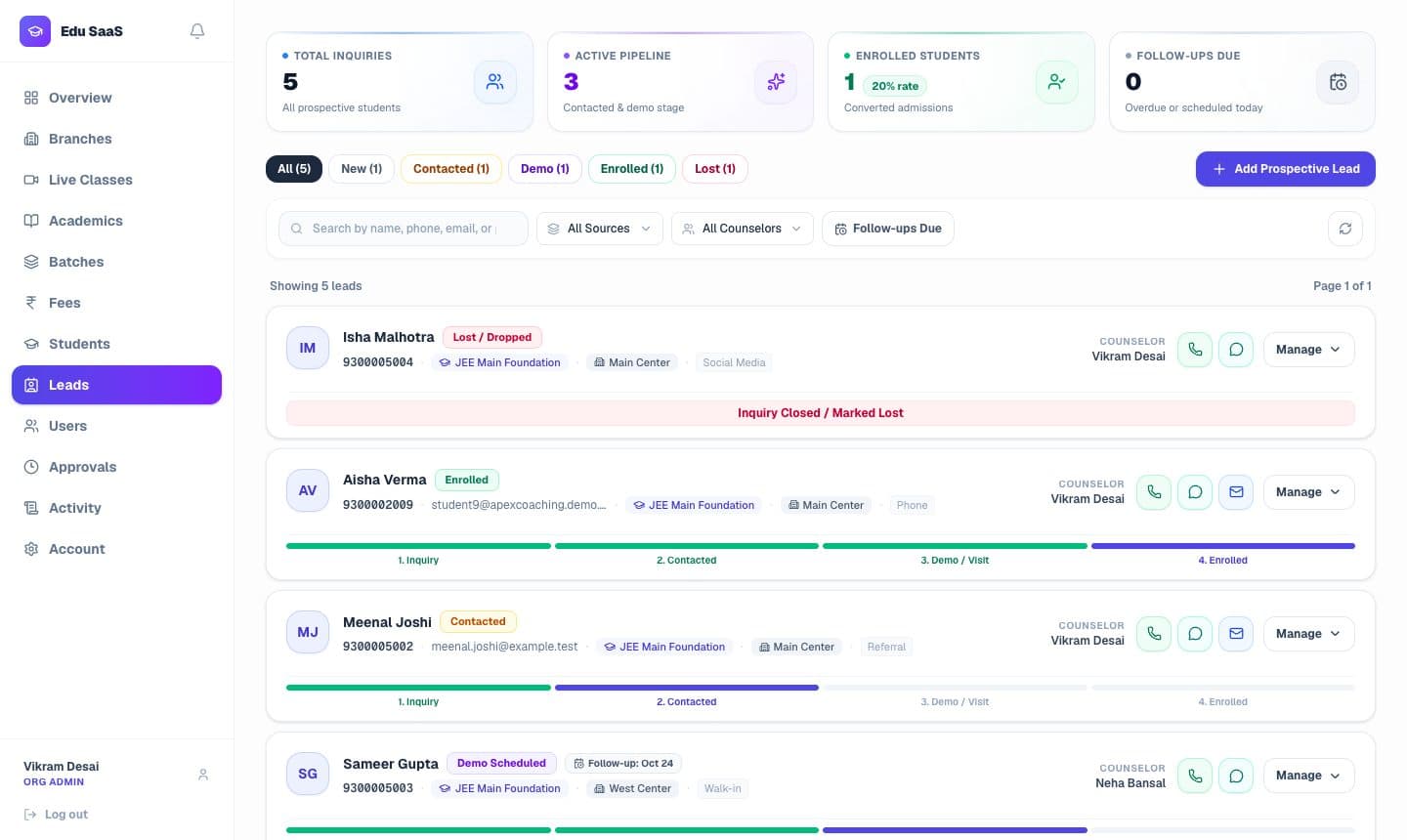1407x840 pixels.
Task: Select the All (5) filter tab
Action: pos(294,169)
